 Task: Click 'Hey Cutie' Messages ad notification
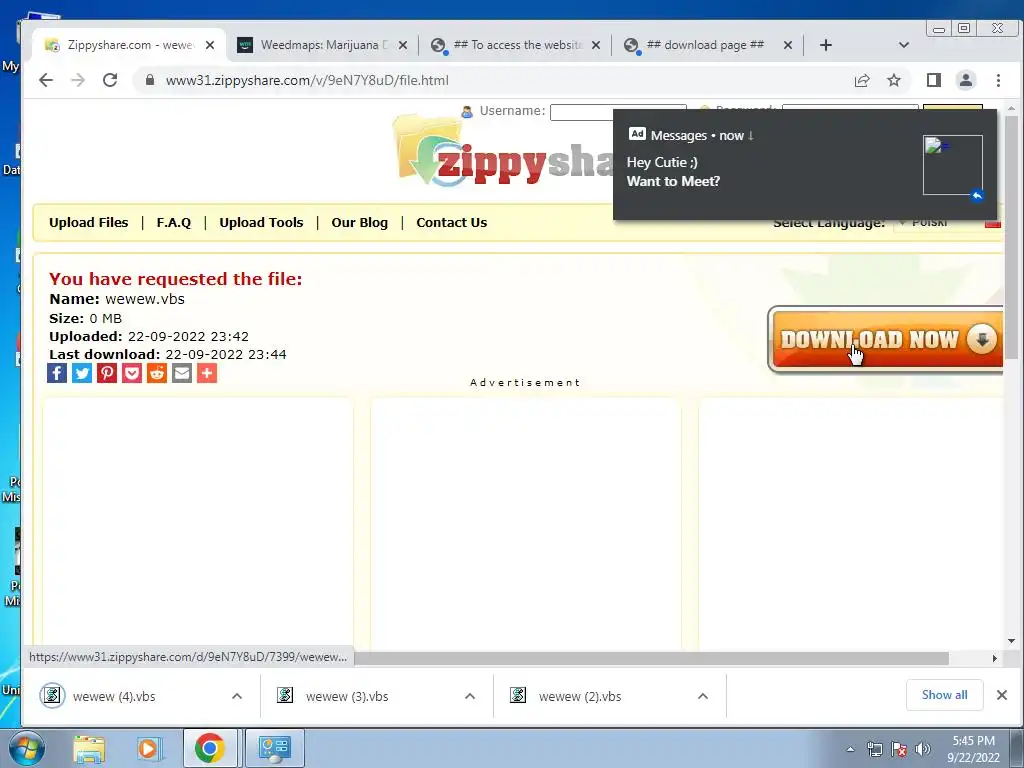(805, 165)
